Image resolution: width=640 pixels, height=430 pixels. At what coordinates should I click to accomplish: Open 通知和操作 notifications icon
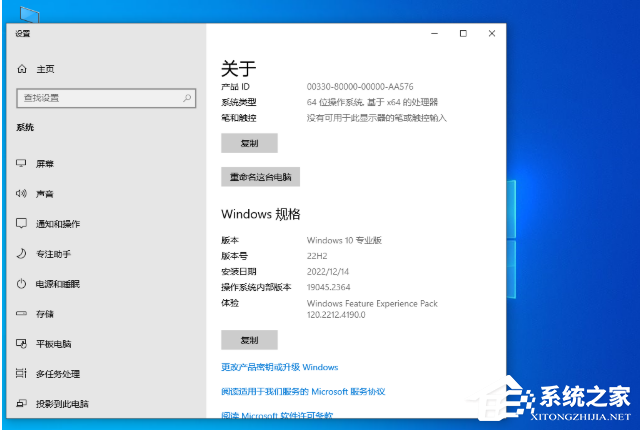click(21, 223)
